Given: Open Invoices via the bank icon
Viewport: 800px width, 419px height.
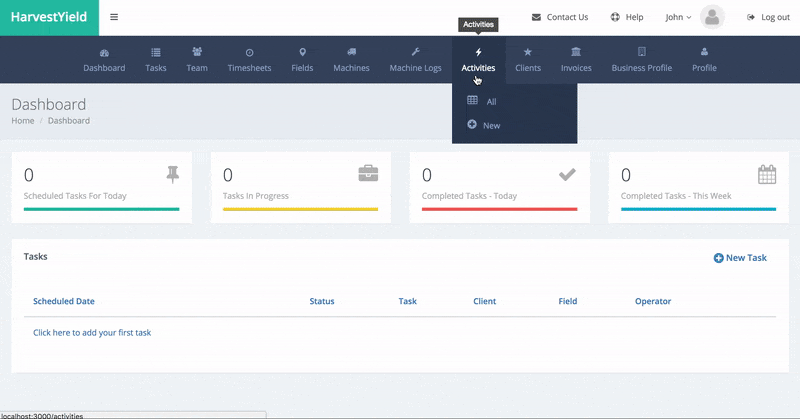Looking at the screenshot, I should click(x=575, y=52).
